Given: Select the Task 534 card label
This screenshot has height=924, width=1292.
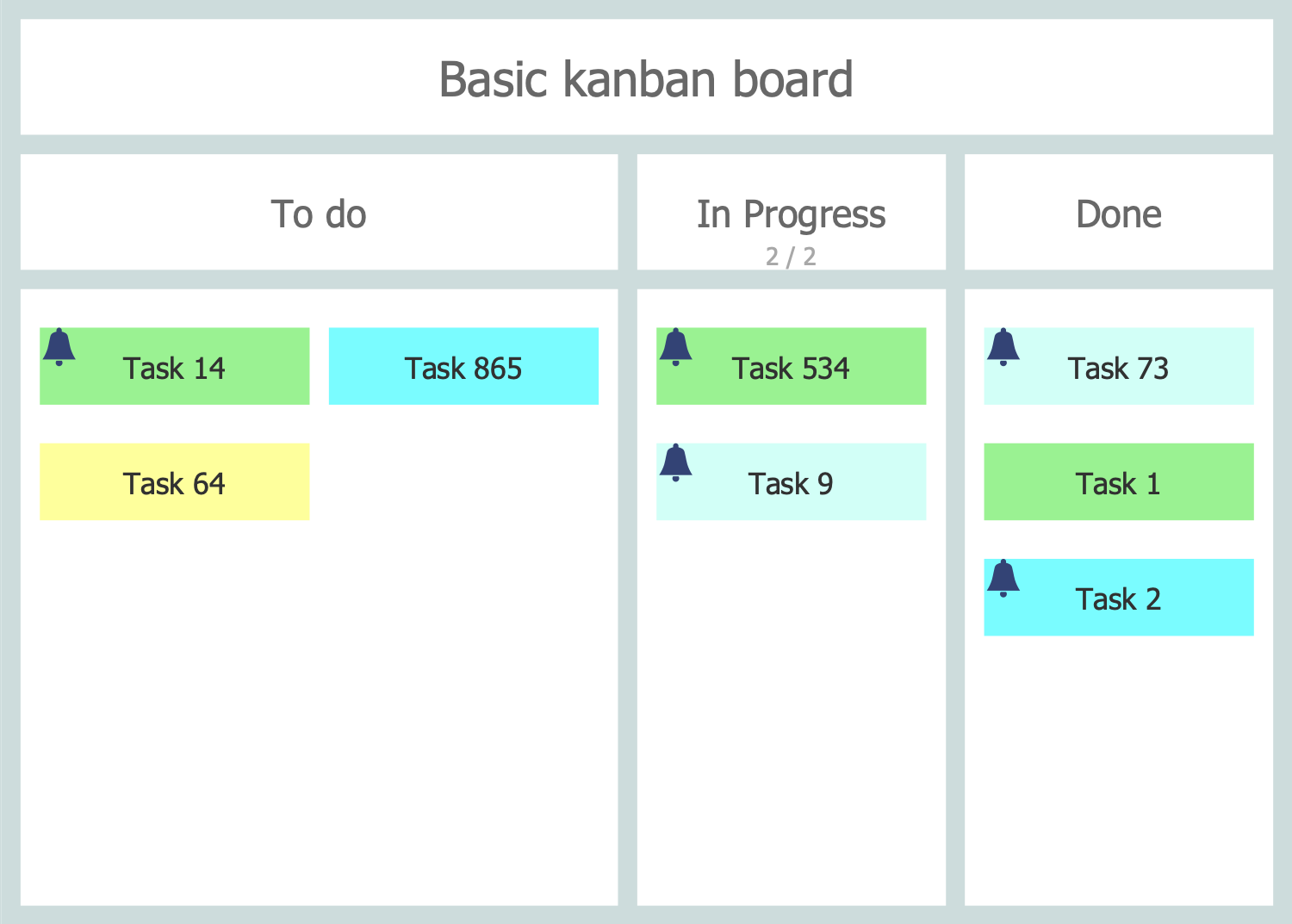Looking at the screenshot, I should pos(791,369).
